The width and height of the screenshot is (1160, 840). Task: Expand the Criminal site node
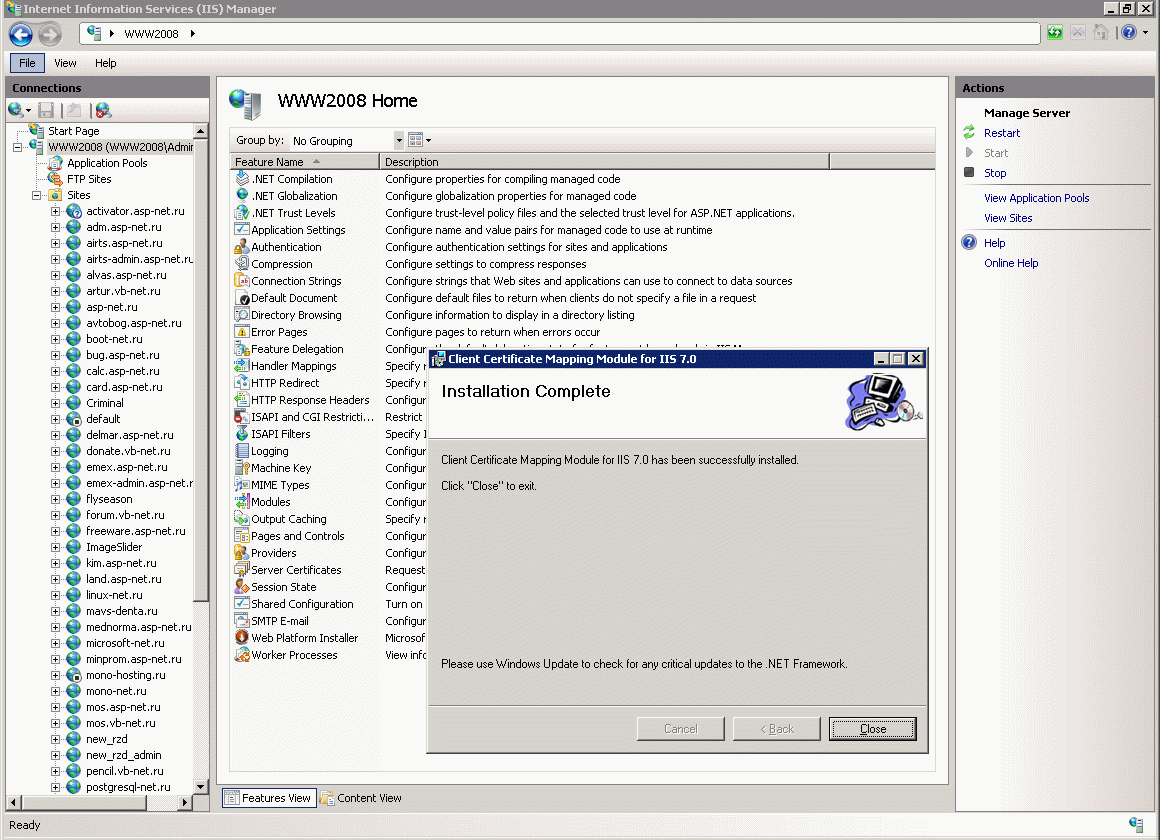click(55, 403)
